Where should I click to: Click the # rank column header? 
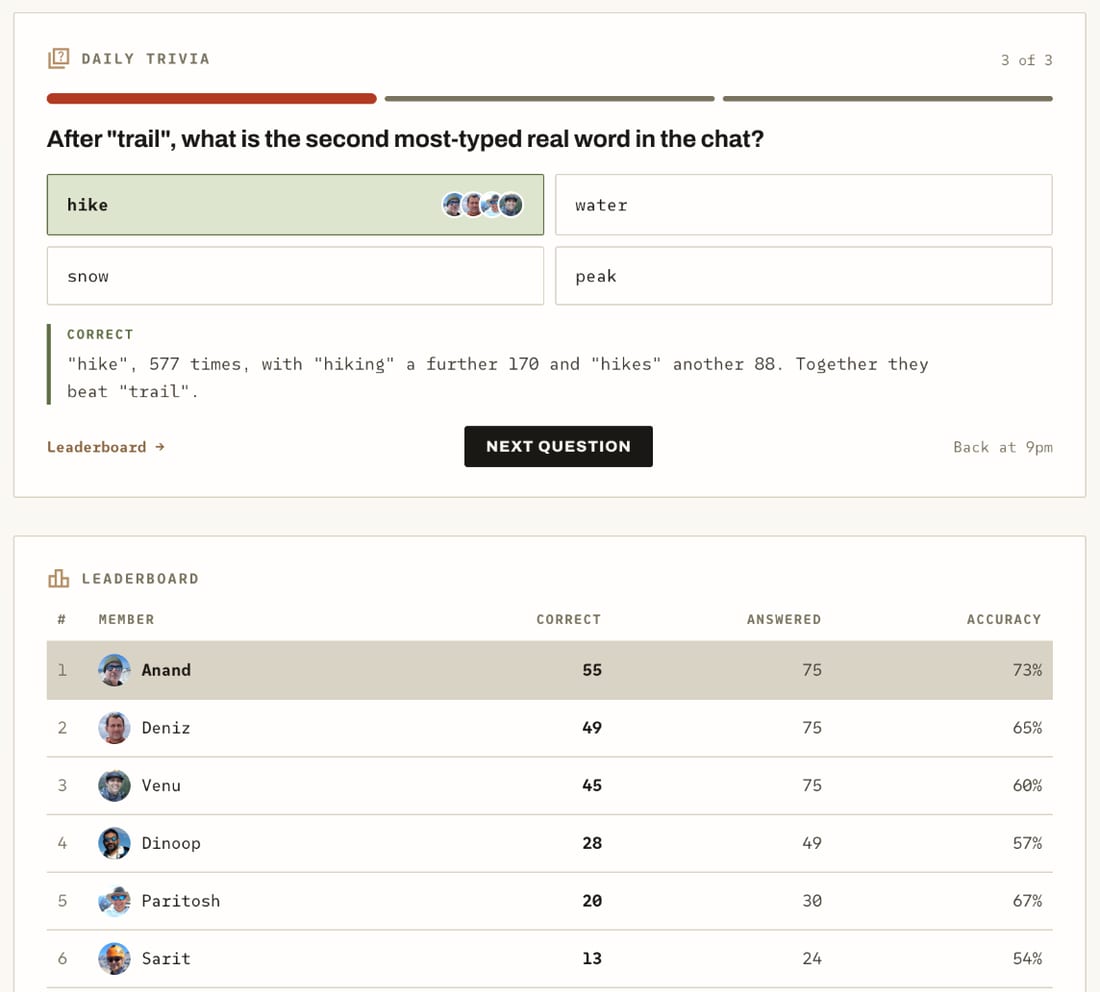[62, 619]
